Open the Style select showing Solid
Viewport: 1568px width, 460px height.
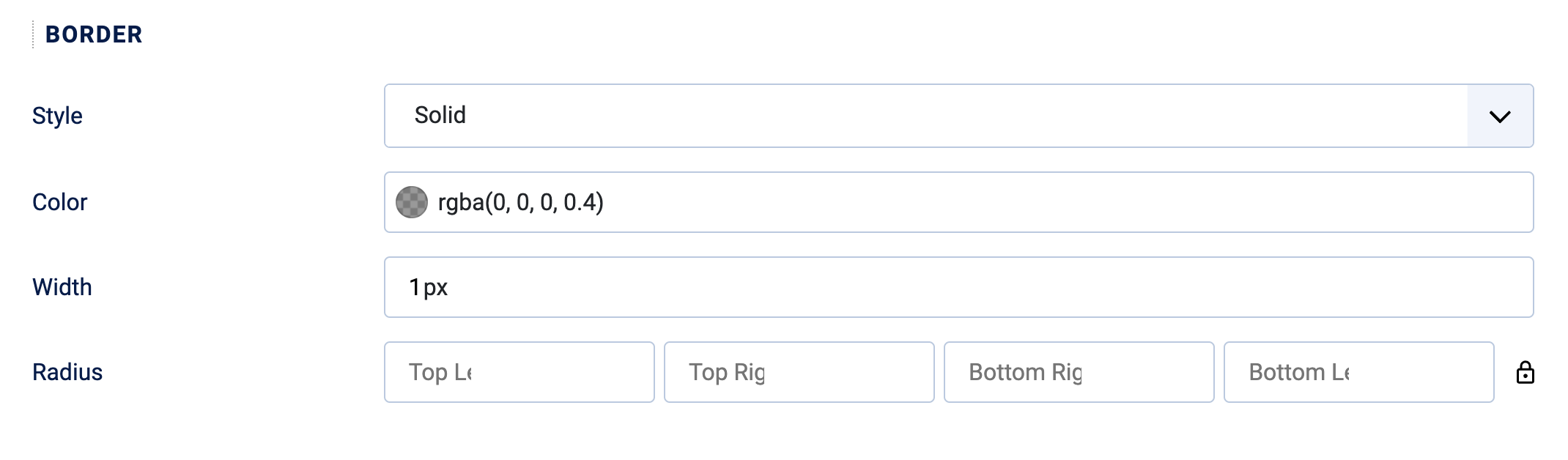(925, 116)
